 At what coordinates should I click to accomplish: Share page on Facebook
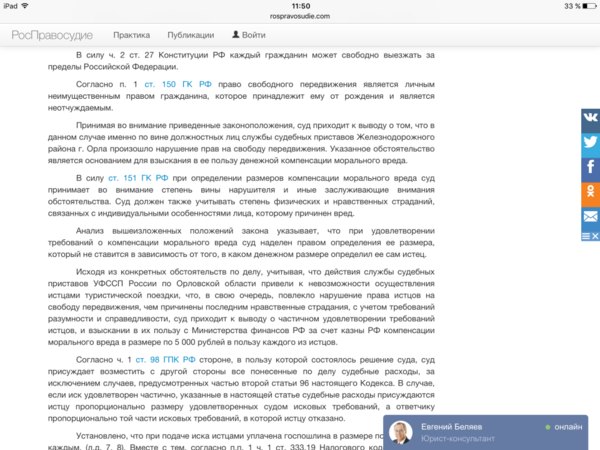pyautogui.click(x=590, y=170)
